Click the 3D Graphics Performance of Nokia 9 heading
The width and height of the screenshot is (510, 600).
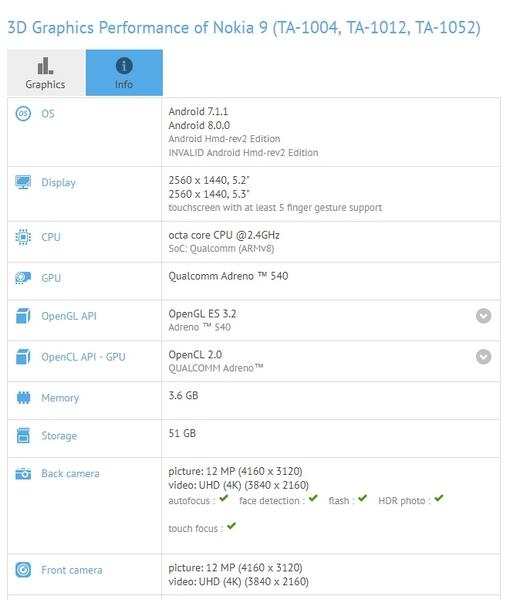pyautogui.click(x=244, y=28)
